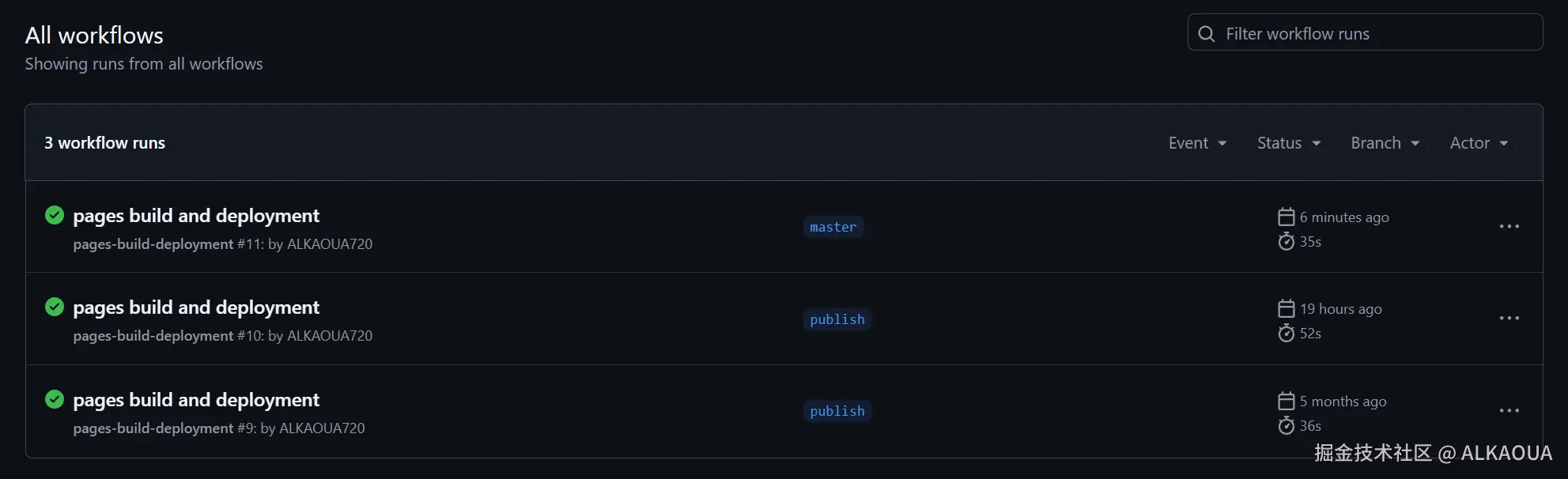Open the three-dot menu for run #9

(x=1509, y=411)
